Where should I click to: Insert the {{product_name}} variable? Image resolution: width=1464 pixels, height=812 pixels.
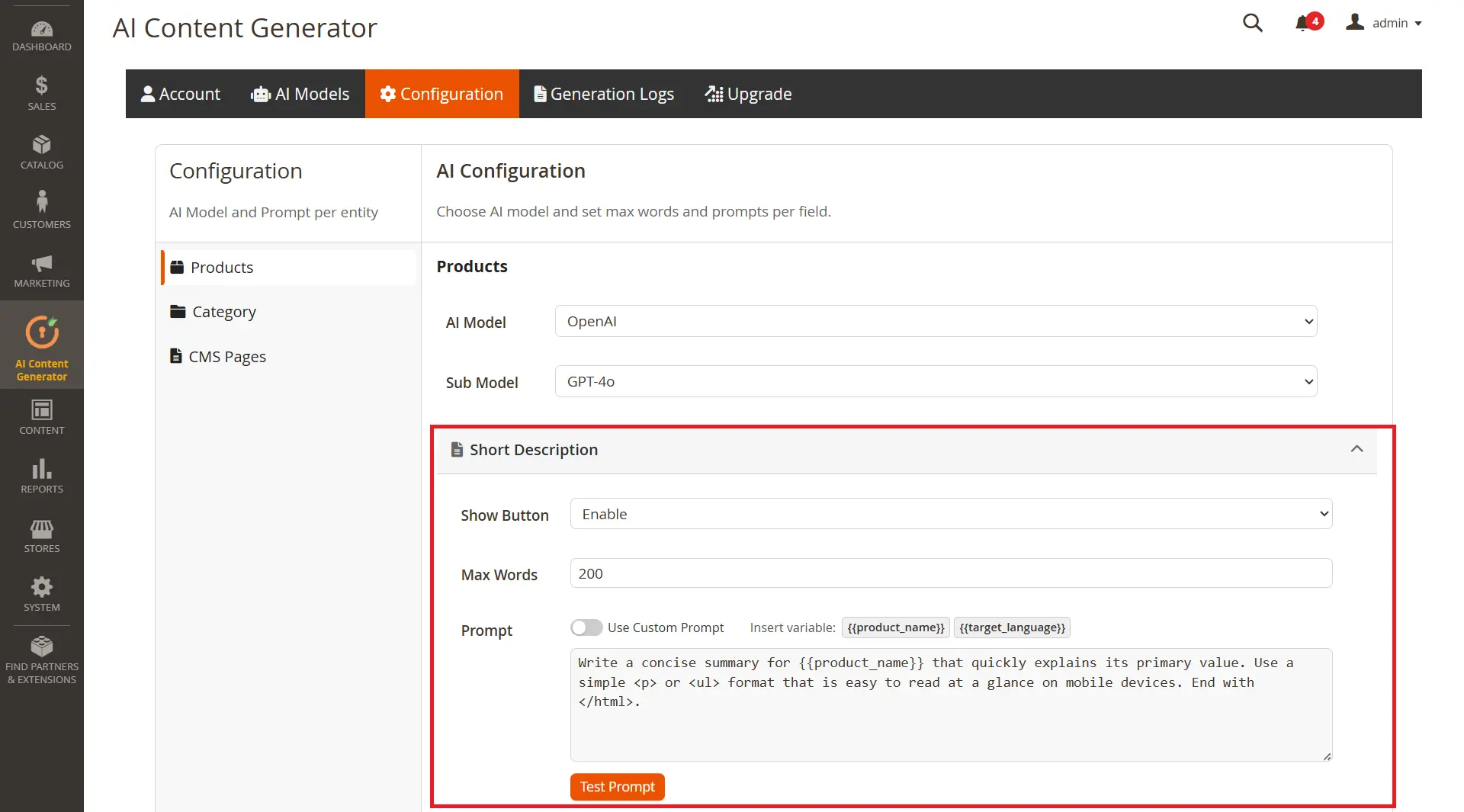(895, 627)
